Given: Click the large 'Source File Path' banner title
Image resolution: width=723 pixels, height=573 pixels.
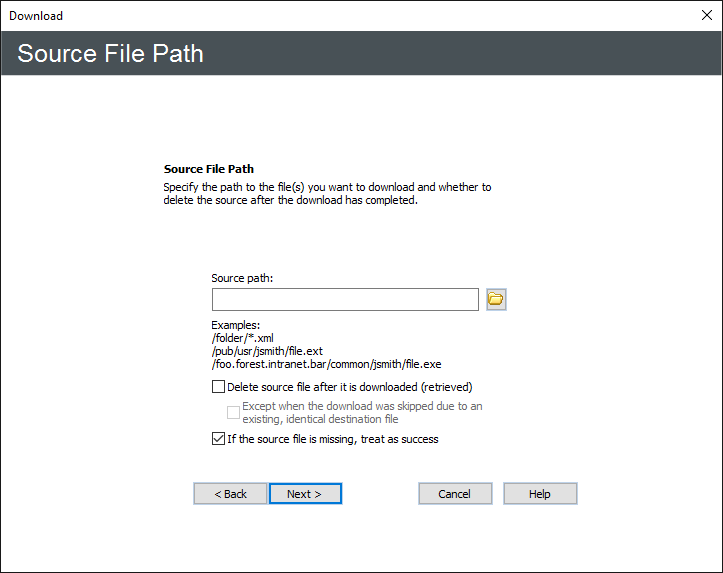Looking at the screenshot, I should [110, 53].
